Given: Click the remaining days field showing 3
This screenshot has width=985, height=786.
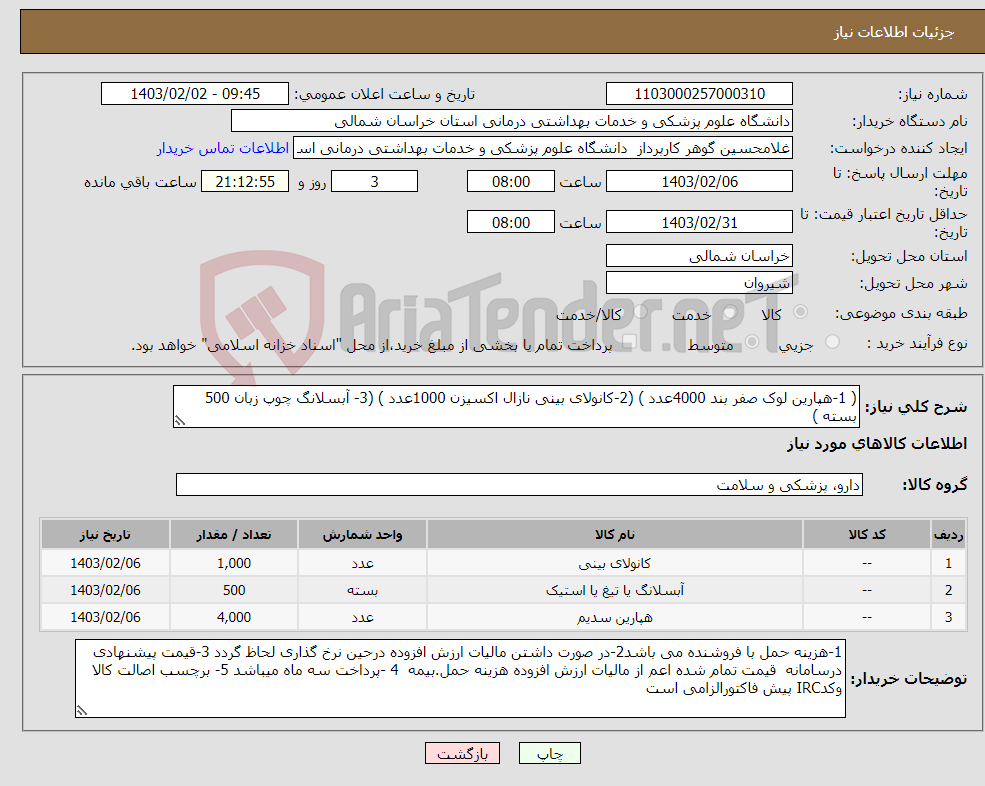Looking at the screenshot, I should 374,182.
